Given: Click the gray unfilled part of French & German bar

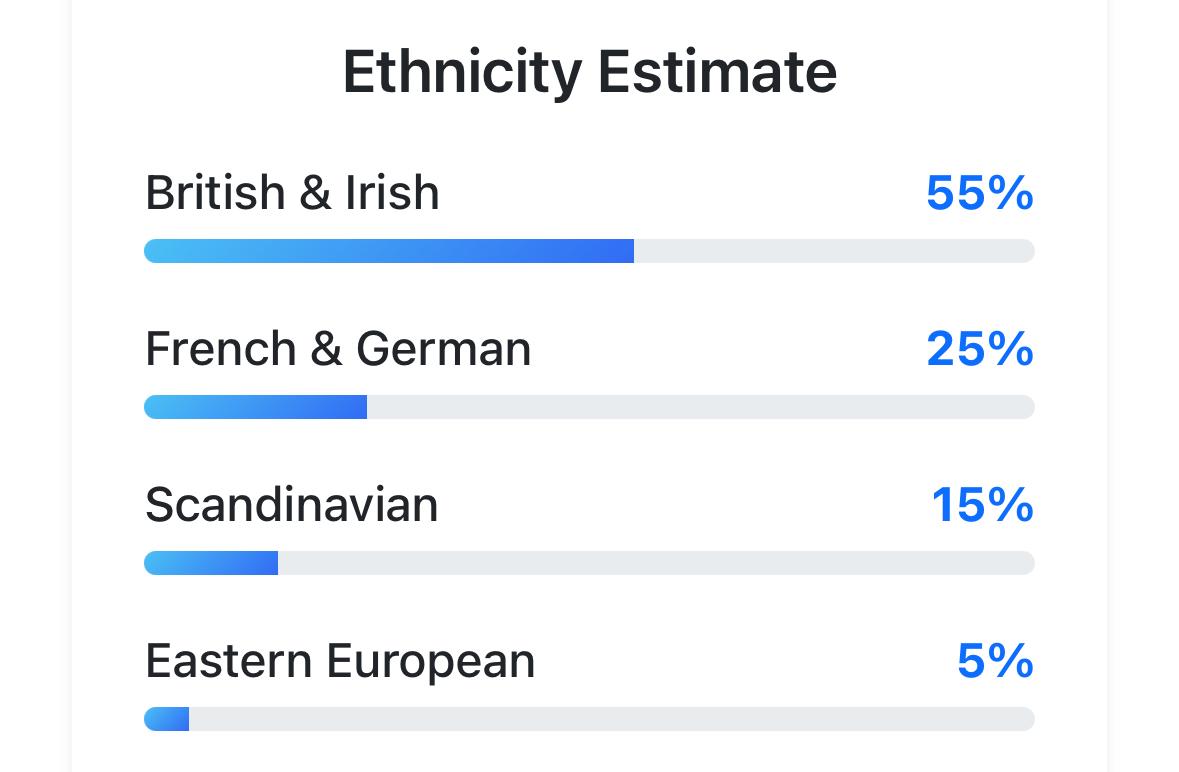Looking at the screenshot, I should pyautogui.click(x=700, y=407).
